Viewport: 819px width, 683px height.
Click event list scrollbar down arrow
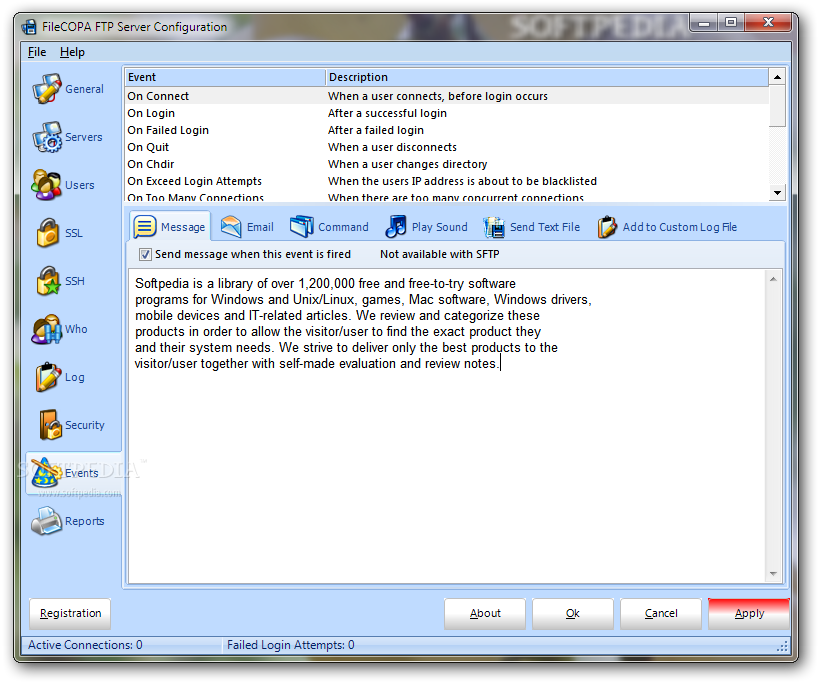(777, 193)
